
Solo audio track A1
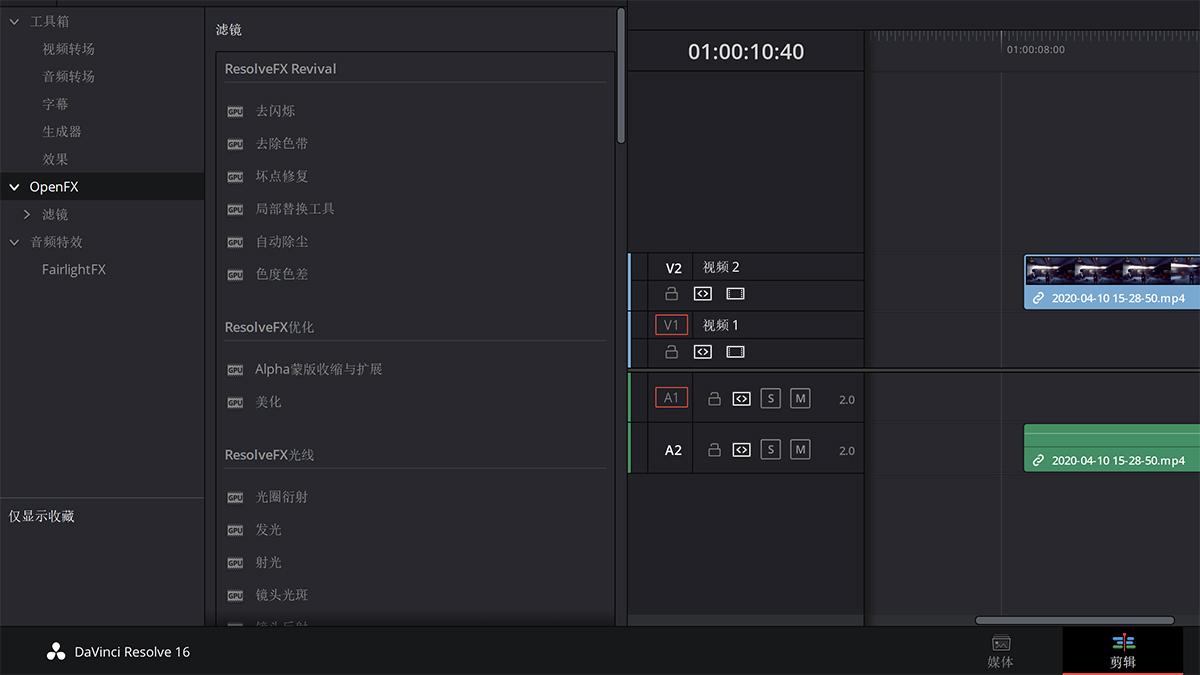[770, 398]
